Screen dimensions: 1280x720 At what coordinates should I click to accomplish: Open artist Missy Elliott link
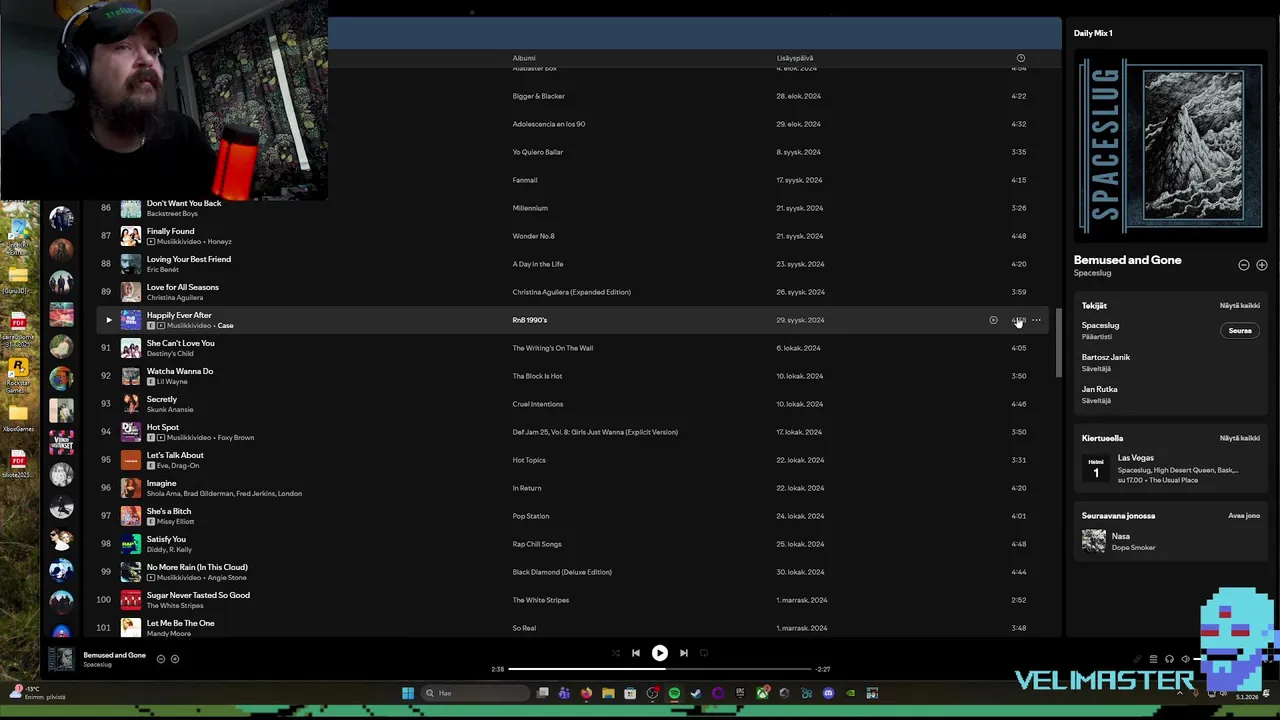175,522
